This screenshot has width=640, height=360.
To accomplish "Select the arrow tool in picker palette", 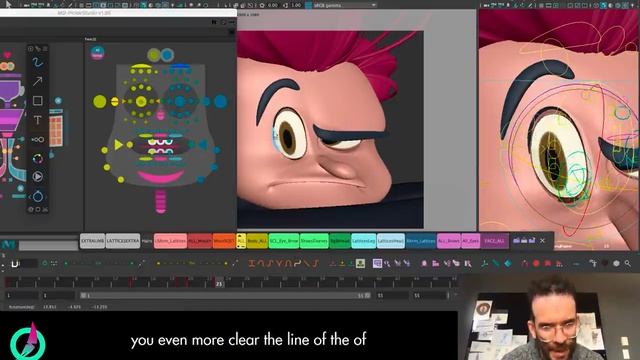I will point(38,81).
